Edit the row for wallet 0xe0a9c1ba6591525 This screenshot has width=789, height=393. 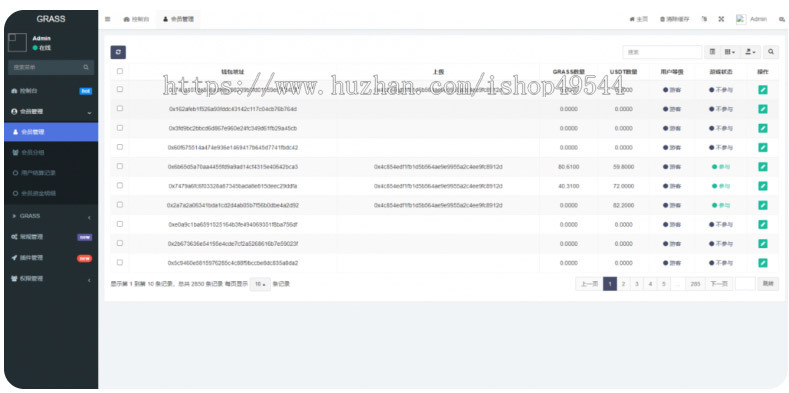[x=763, y=224]
